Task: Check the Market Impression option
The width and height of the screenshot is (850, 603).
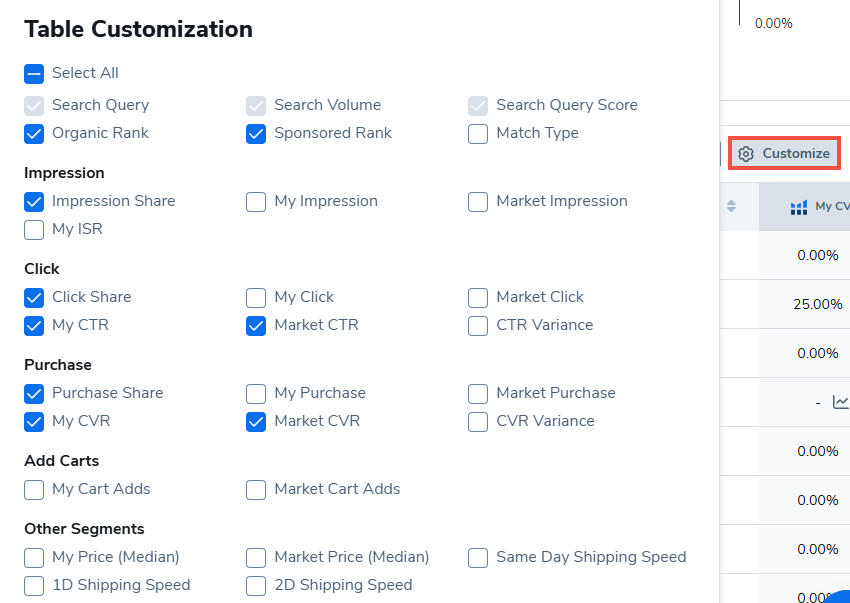Action: (x=477, y=201)
